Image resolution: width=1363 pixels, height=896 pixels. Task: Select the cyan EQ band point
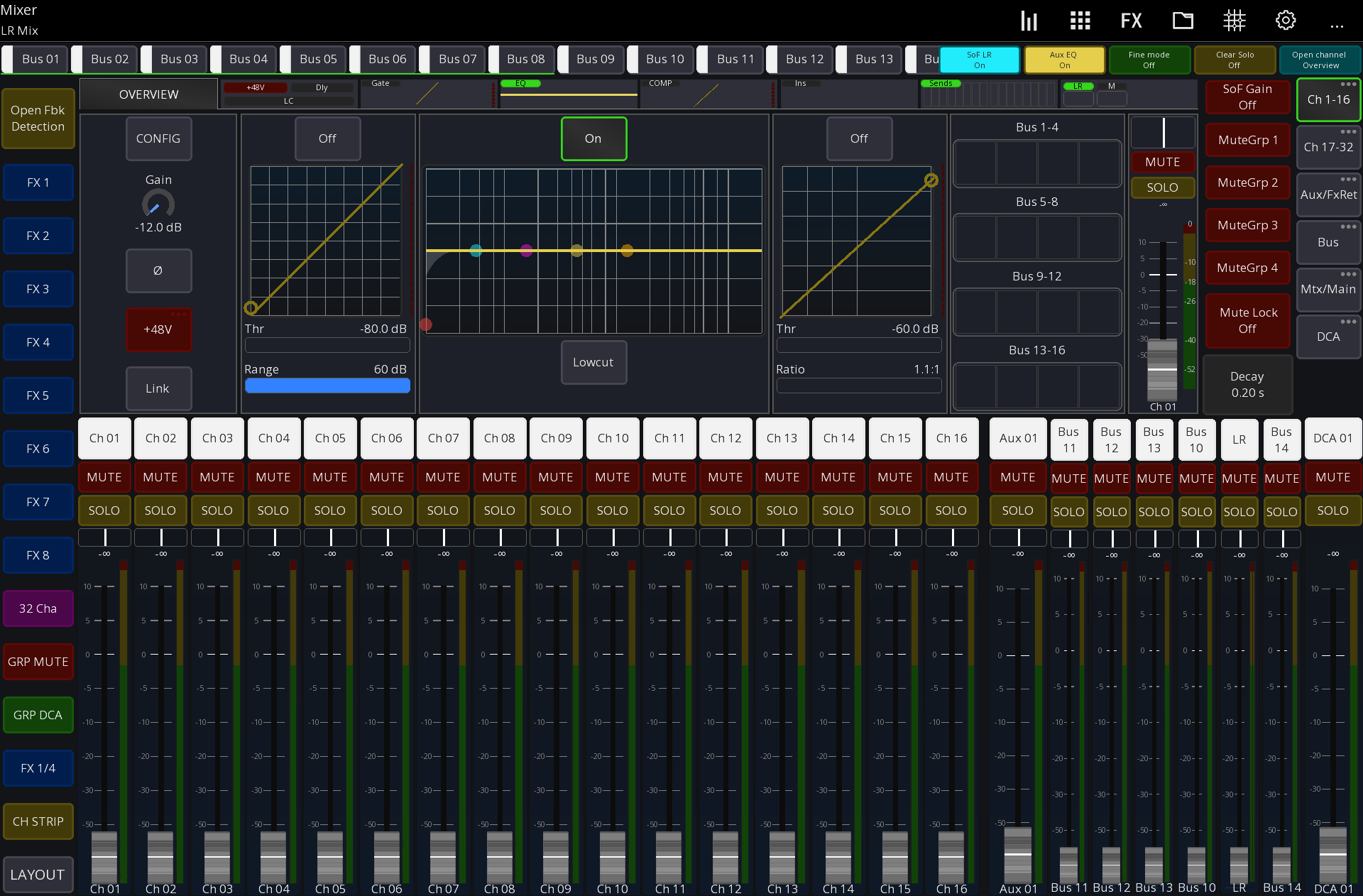[476, 251]
